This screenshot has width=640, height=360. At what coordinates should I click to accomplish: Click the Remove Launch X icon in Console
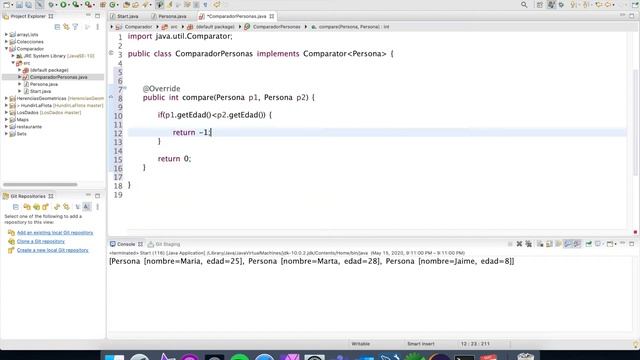tap(519, 244)
